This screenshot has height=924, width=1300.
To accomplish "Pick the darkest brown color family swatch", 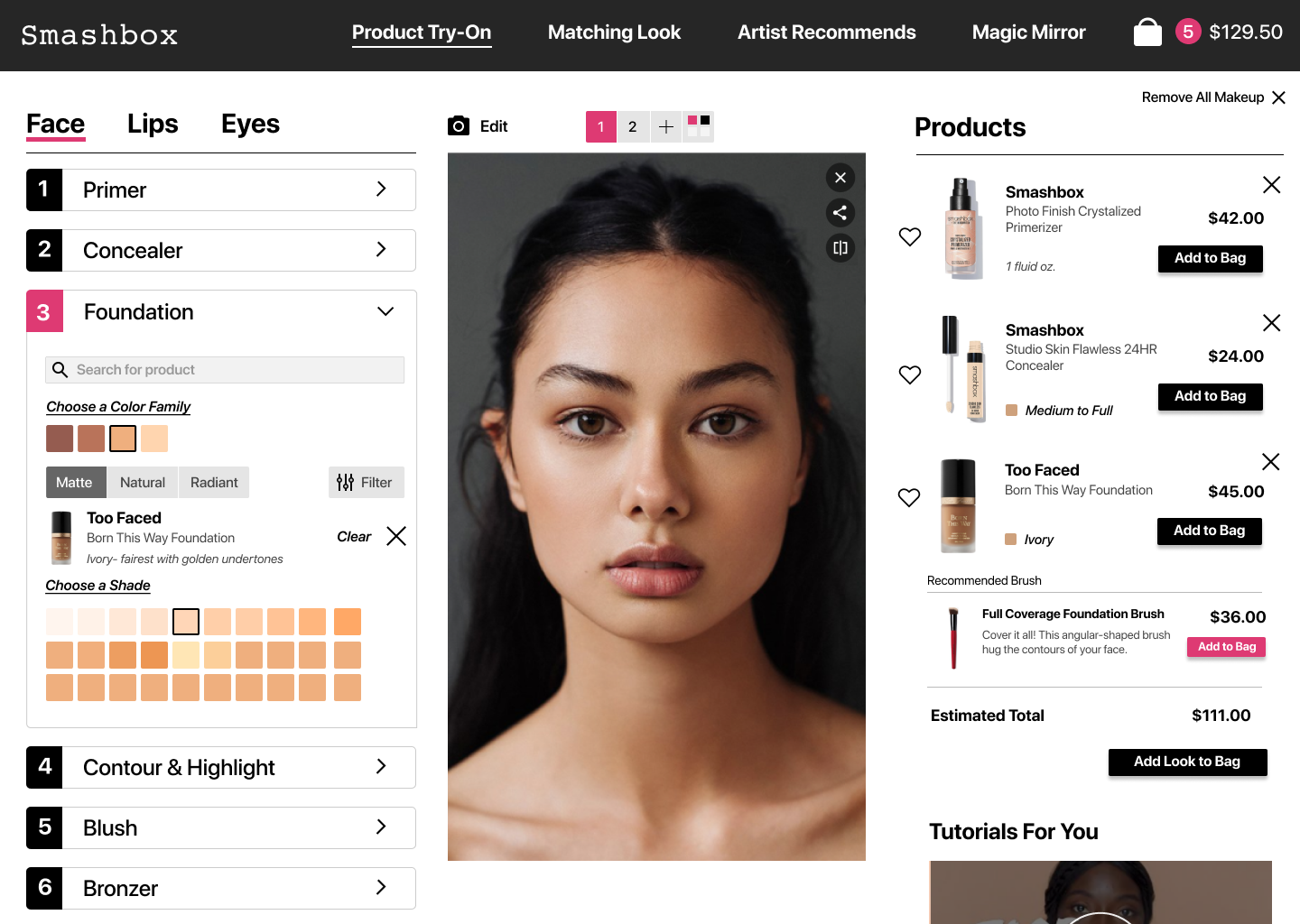I will tap(60, 439).
